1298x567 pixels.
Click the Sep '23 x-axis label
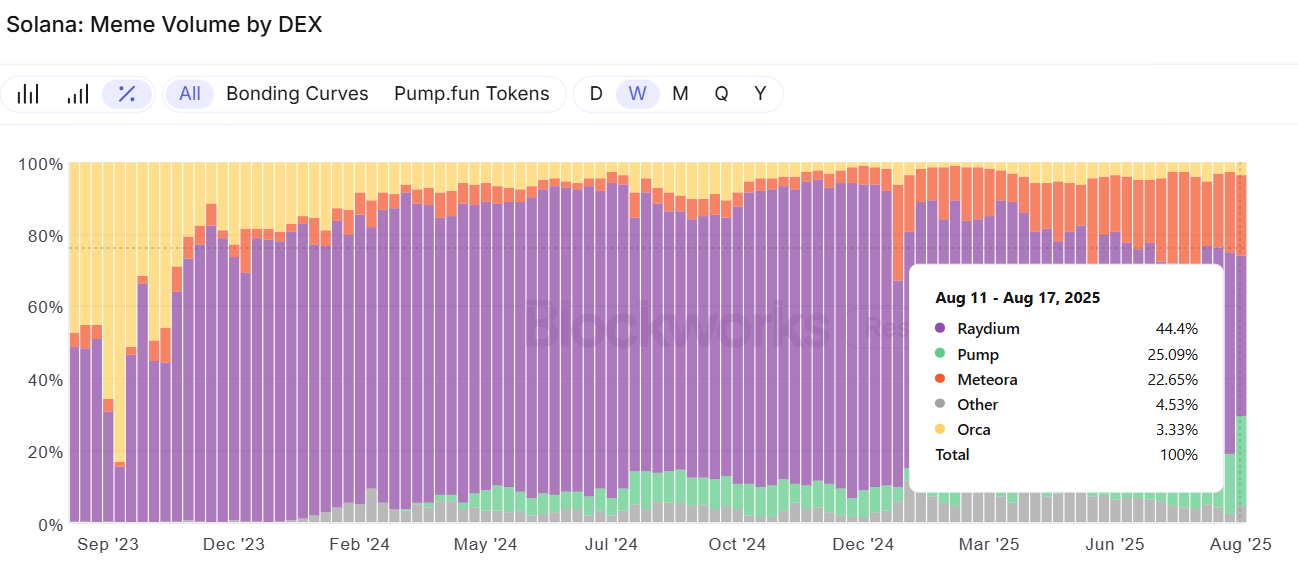click(x=108, y=544)
